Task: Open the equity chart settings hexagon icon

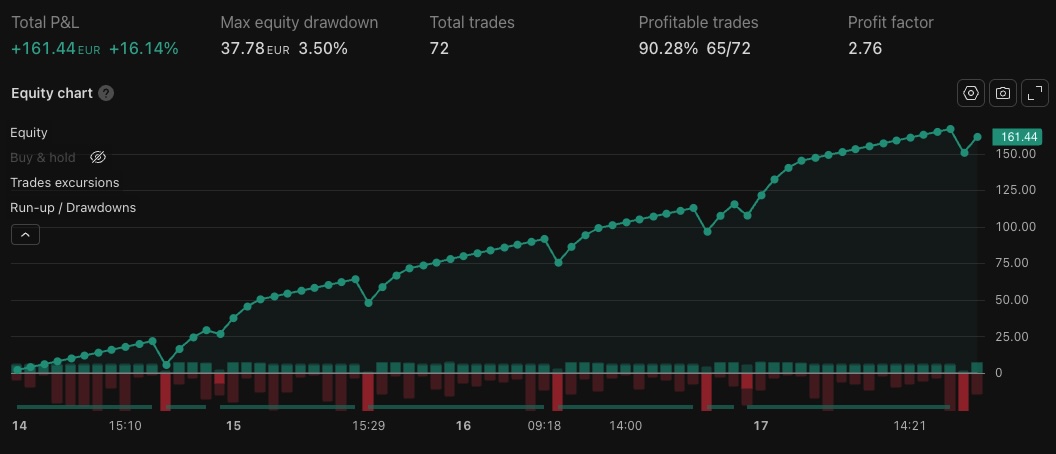Action: [970, 93]
